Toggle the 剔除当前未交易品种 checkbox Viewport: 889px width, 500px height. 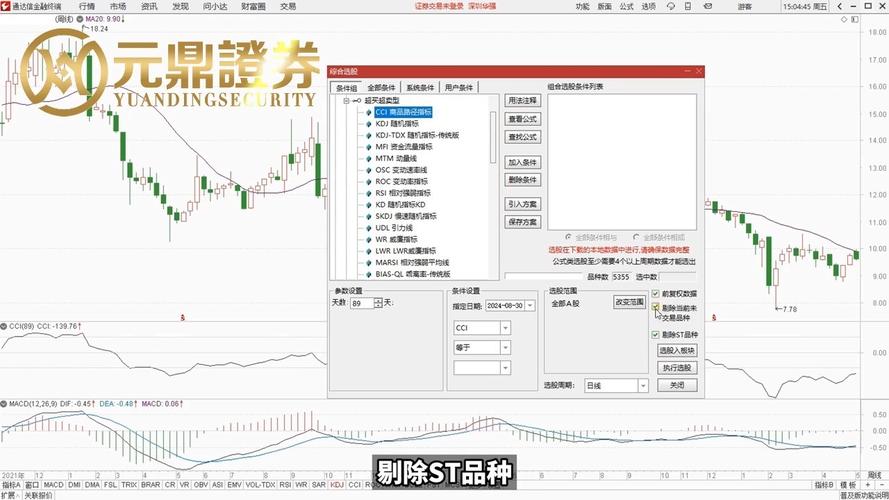coord(655,308)
